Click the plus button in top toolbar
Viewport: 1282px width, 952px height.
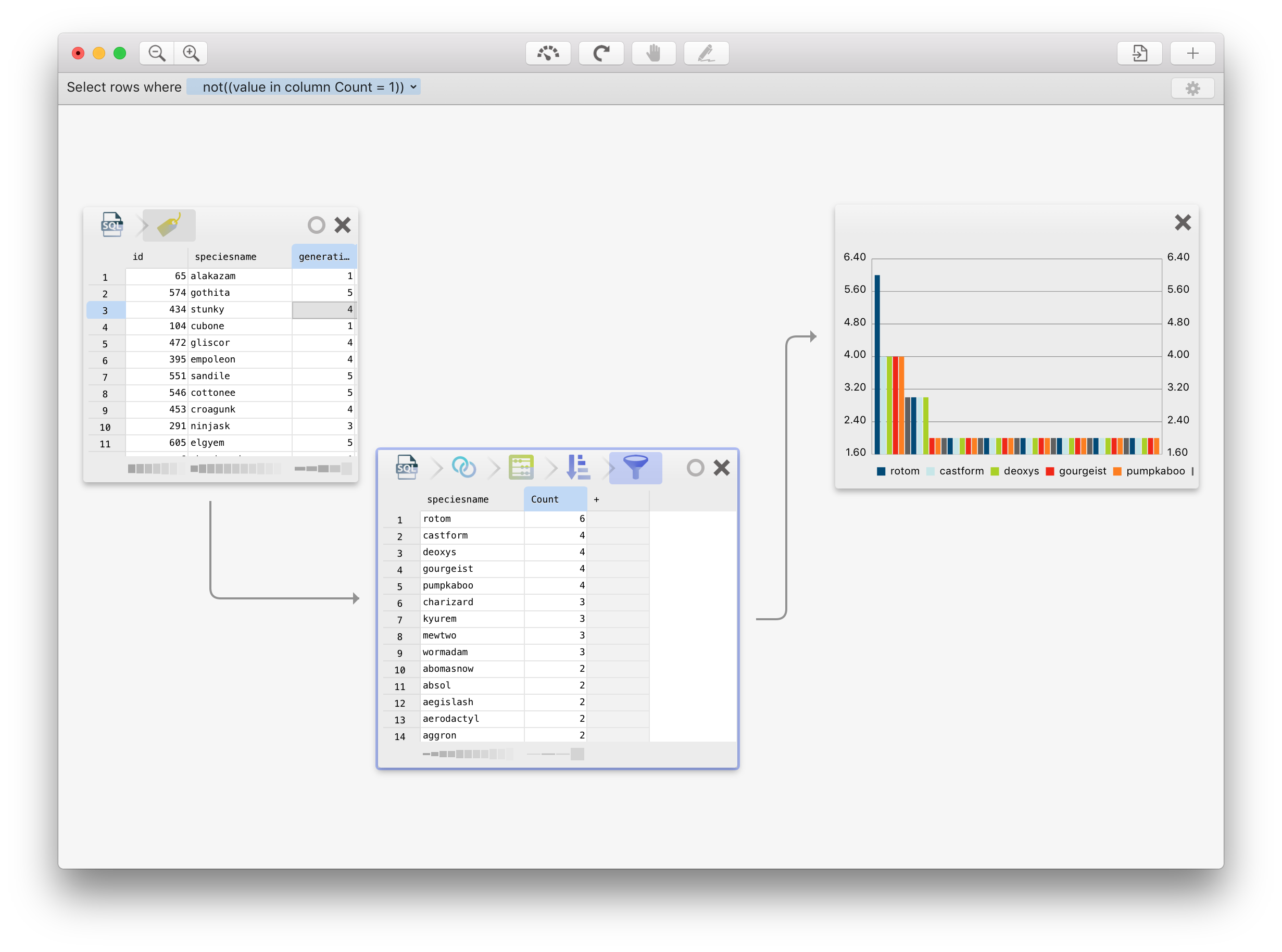pyautogui.click(x=1192, y=53)
